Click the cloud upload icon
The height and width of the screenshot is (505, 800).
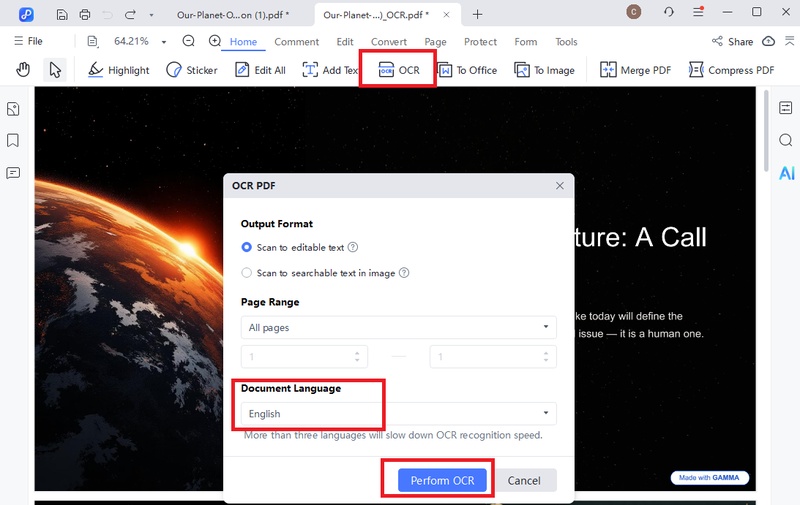(768, 41)
